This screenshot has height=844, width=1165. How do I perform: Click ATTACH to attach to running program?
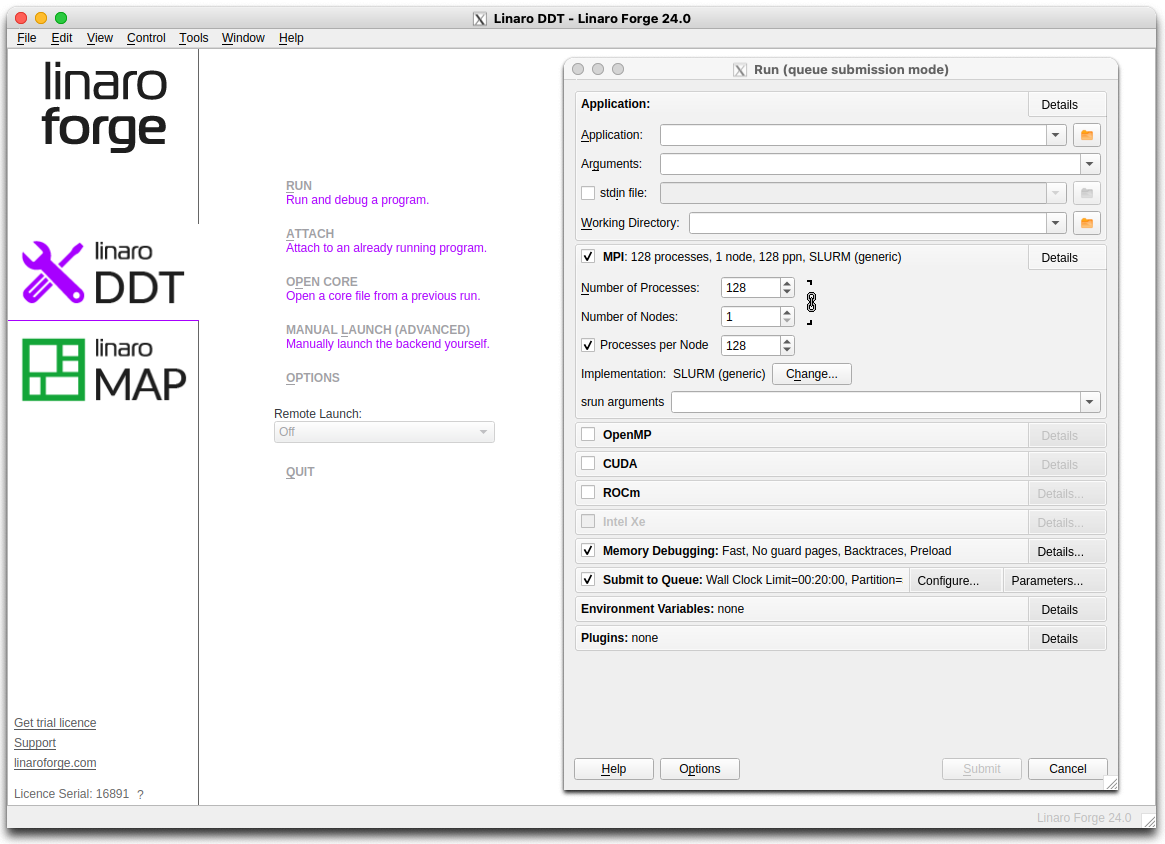tap(310, 233)
